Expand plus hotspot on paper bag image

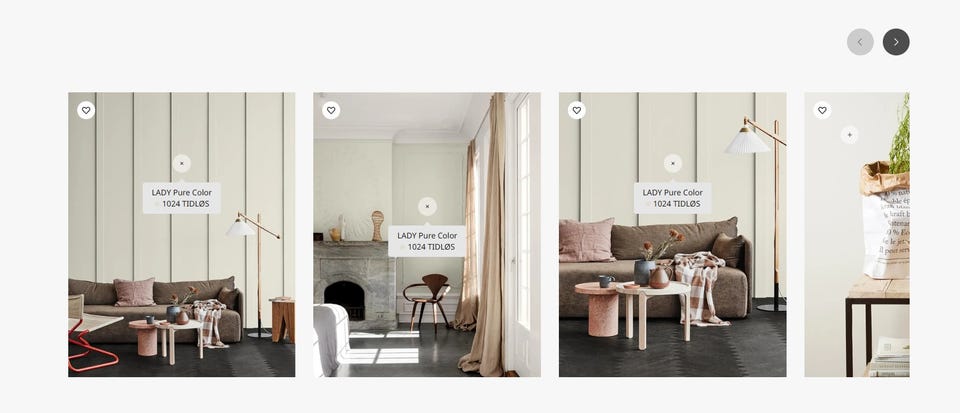pos(849,135)
